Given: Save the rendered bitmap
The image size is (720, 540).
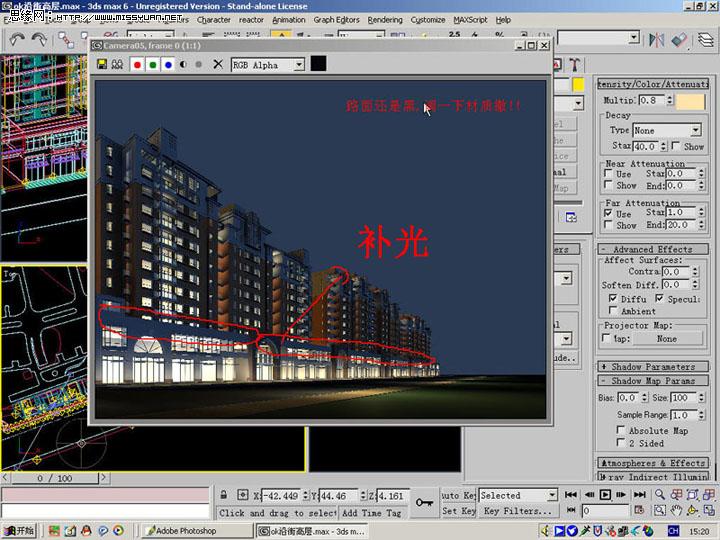Looking at the screenshot, I should pos(102,64).
